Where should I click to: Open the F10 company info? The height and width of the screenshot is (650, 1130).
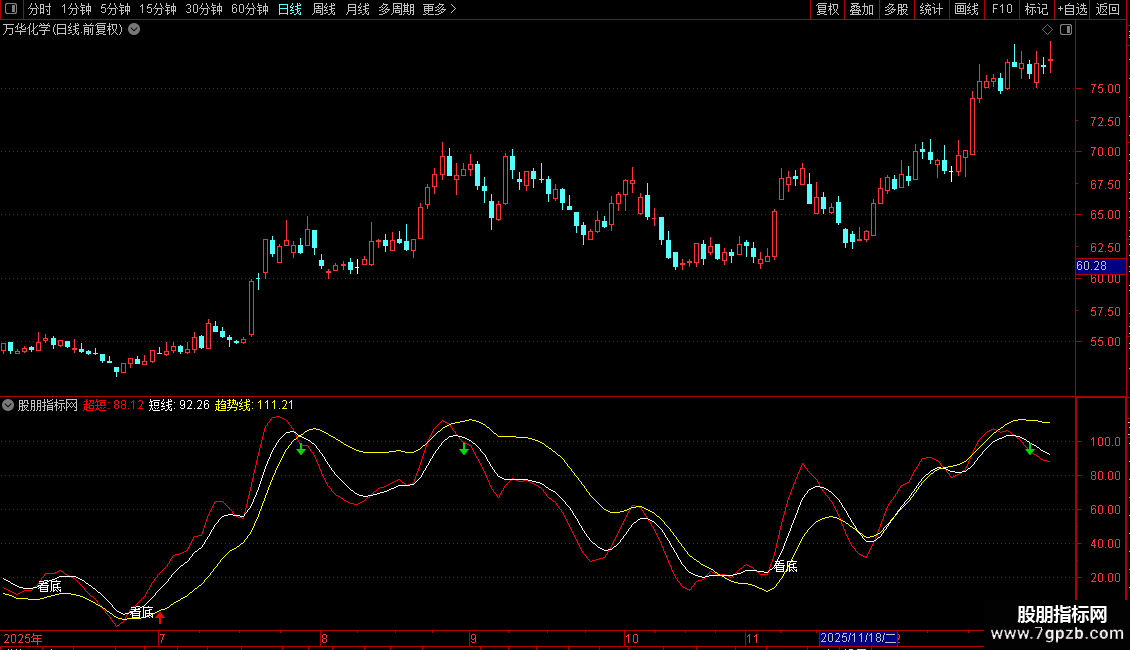point(1002,10)
